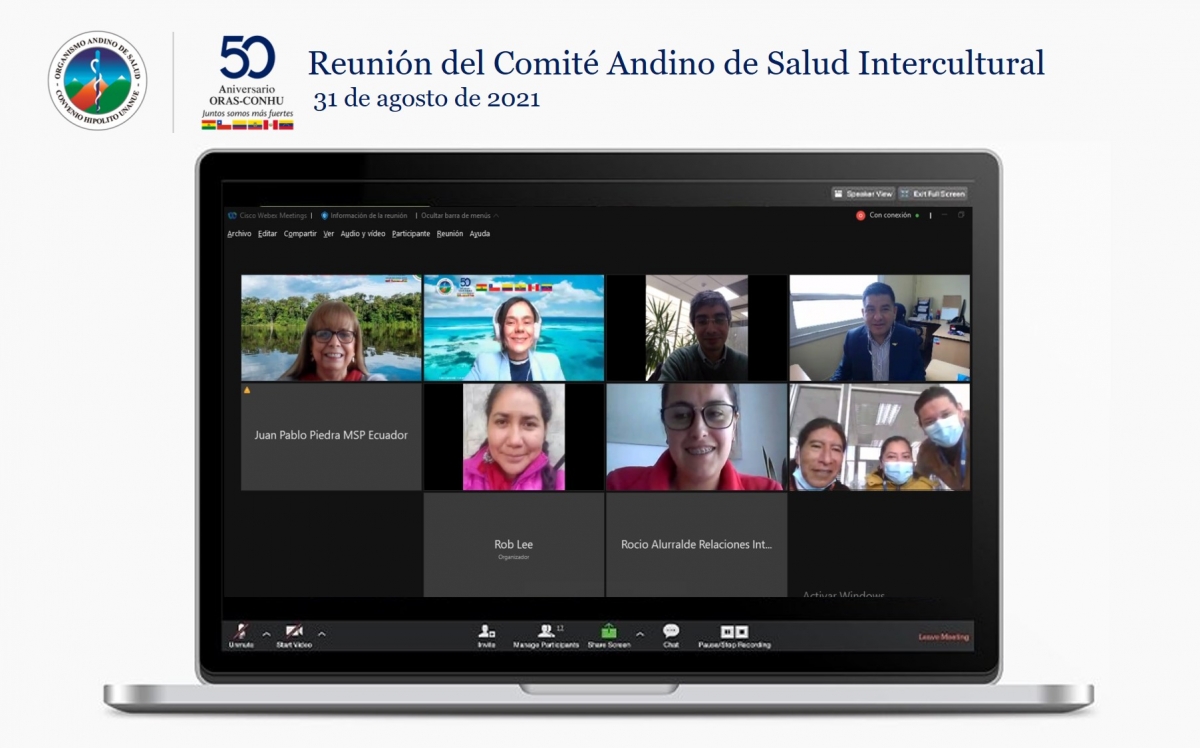Image resolution: width=1200 pixels, height=748 pixels.
Task: Expand audio options arrow beside Unmute
Action: (x=266, y=634)
